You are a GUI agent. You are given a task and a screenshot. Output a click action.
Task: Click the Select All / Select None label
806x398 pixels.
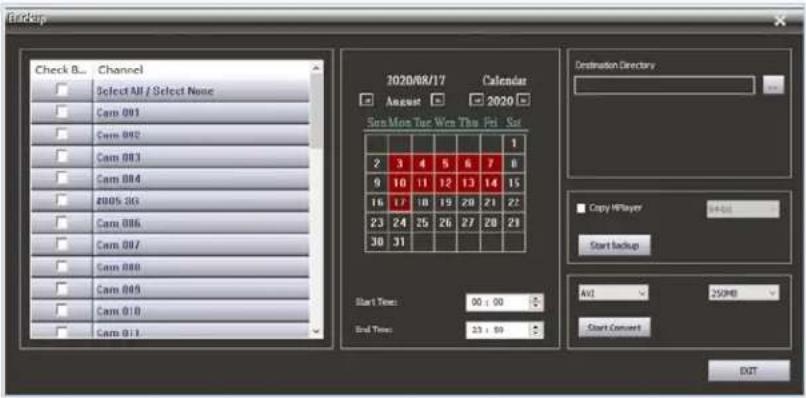pyautogui.click(x=155, y=91)
